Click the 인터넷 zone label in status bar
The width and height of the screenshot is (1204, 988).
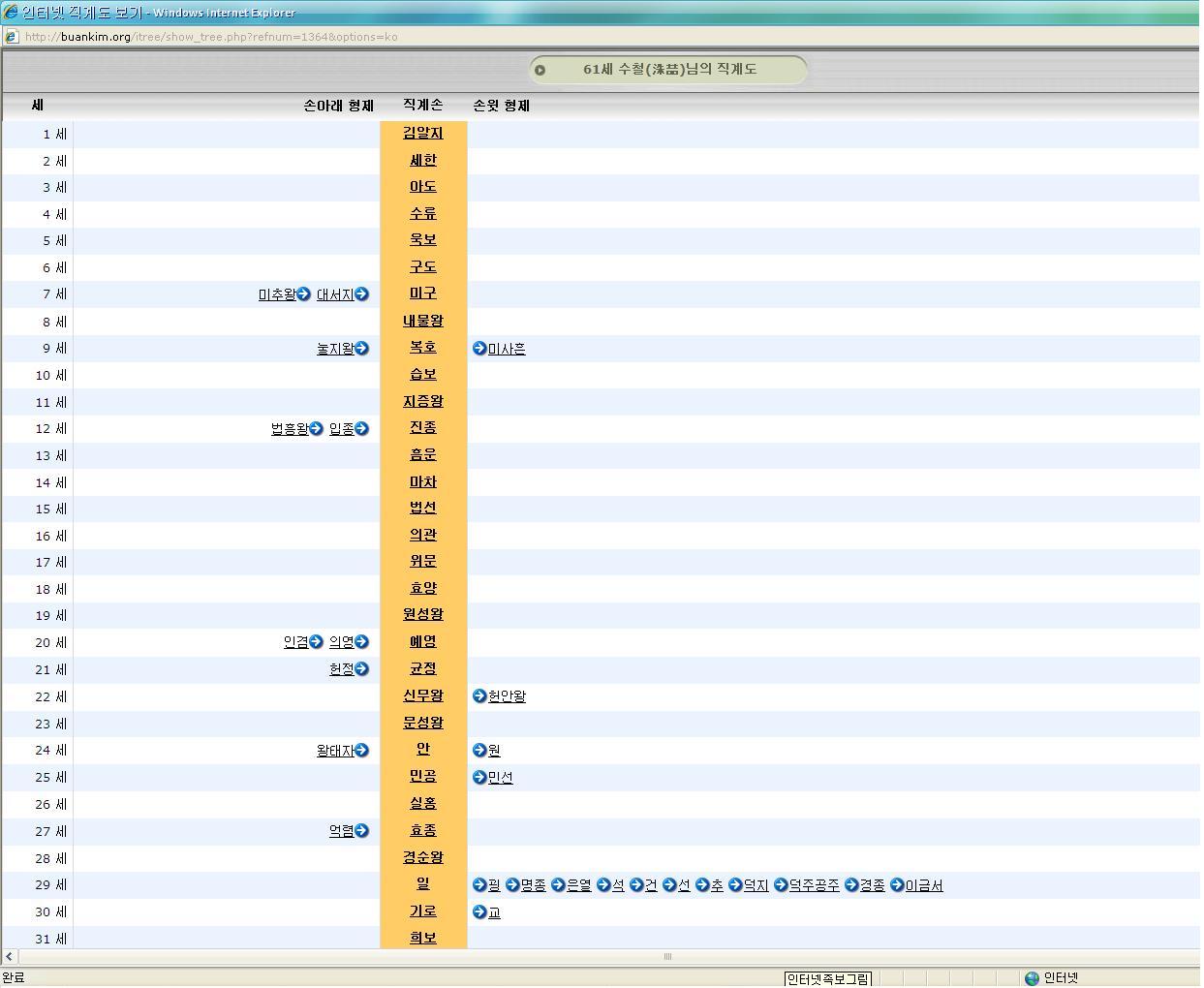pos(1061,978)
